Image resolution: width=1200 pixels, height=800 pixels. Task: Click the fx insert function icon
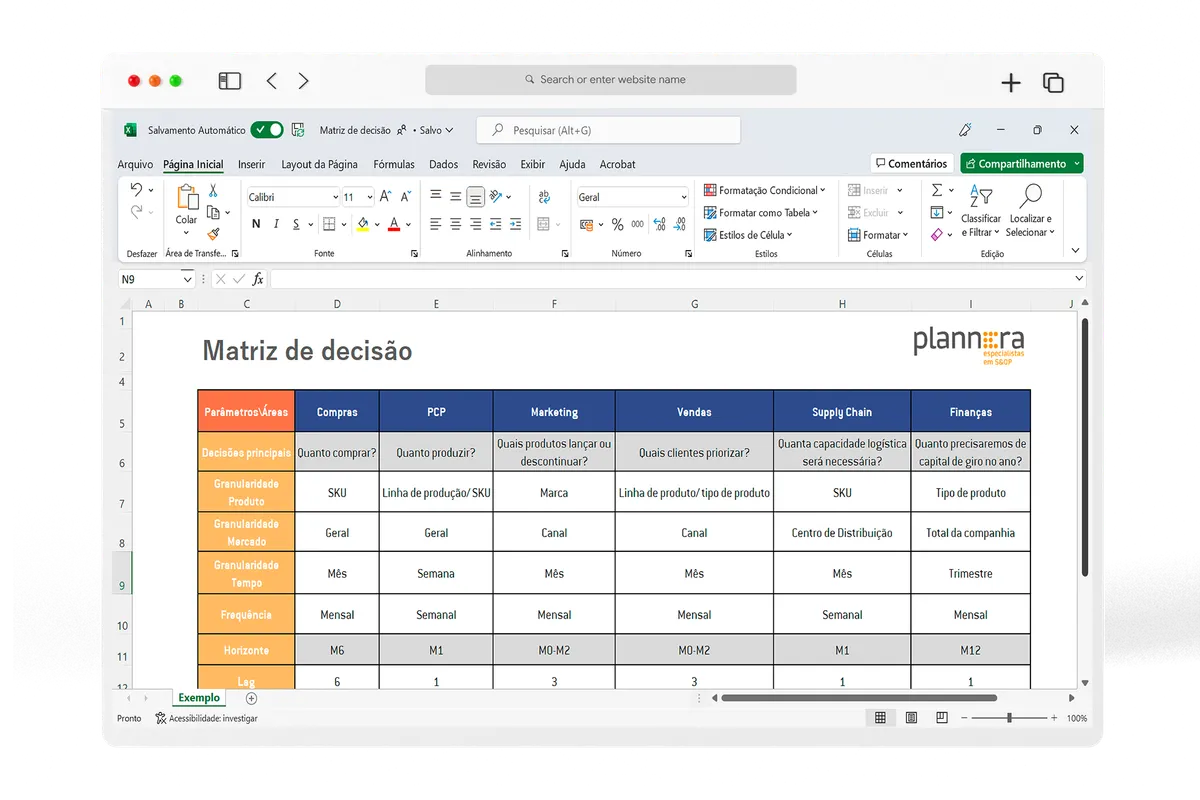click(x=258, y=279)
